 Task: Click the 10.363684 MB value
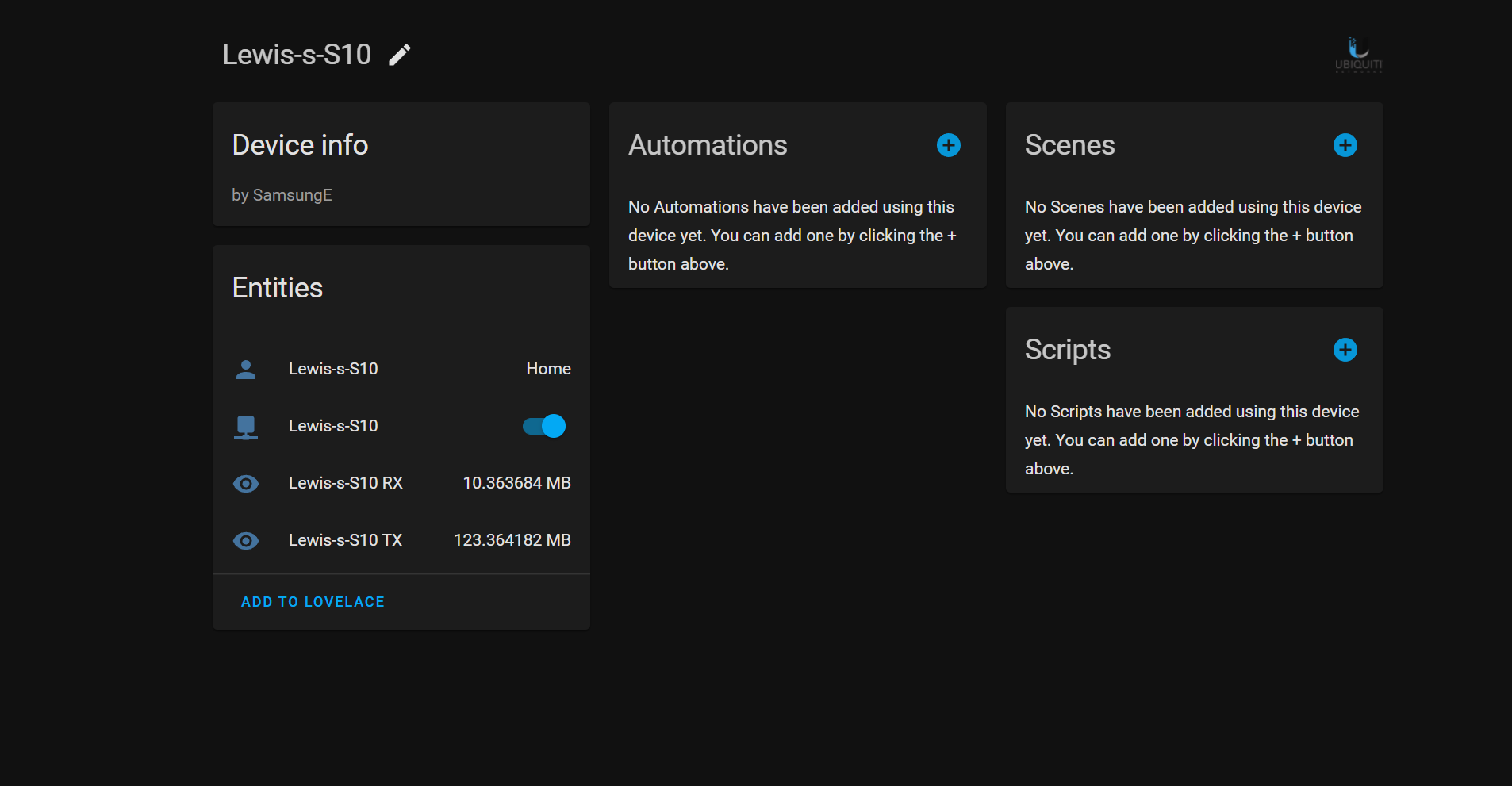coord(517,483)
